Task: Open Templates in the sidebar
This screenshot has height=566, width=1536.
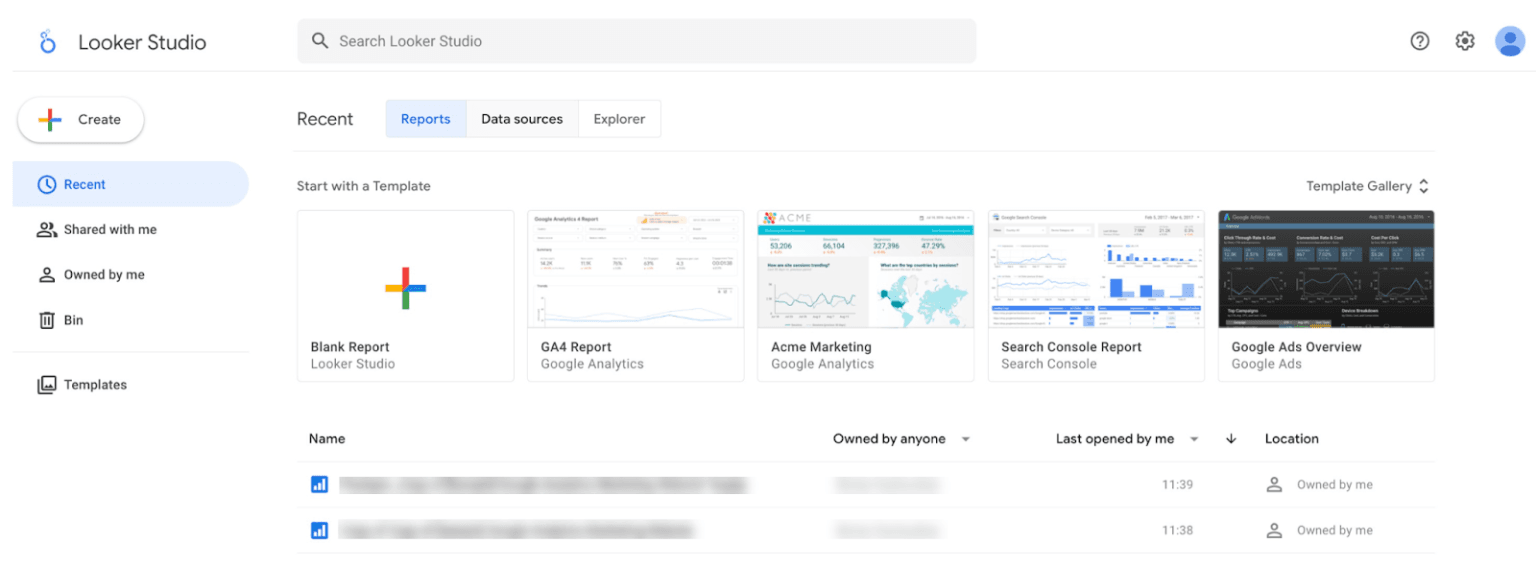Action: pyautogui.click(x=95, y=384)
